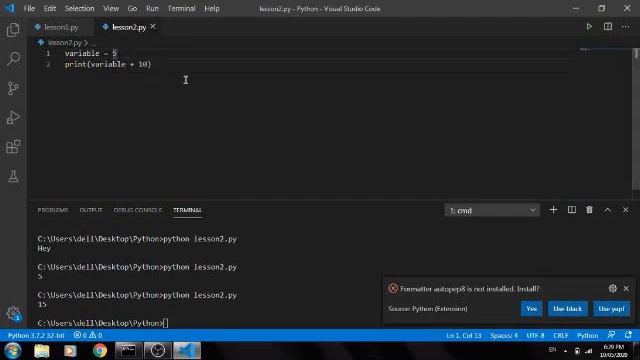Click code line 'variable = 5'
Image resolution: width=640 pixels, height=360 pixels.
(x=91, y=53)
